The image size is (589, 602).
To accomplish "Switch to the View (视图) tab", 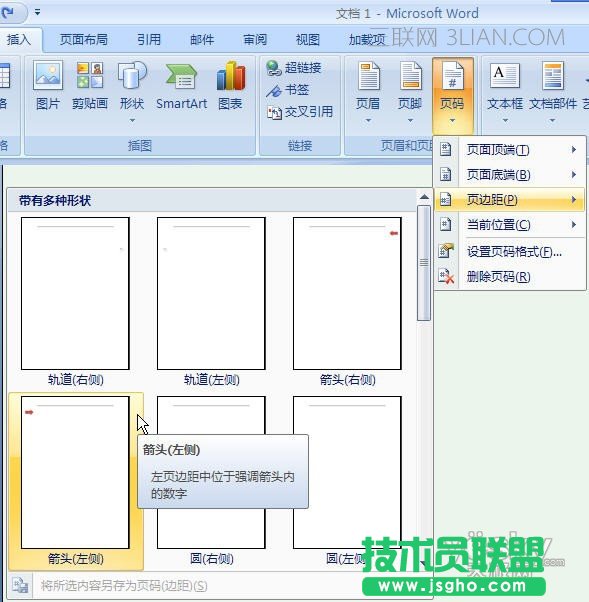I will coord(308,40).
